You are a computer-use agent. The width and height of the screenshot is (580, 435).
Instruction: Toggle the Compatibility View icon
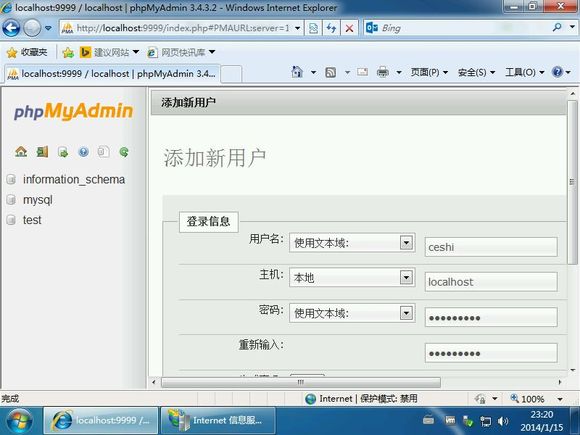tap(313, 28)
